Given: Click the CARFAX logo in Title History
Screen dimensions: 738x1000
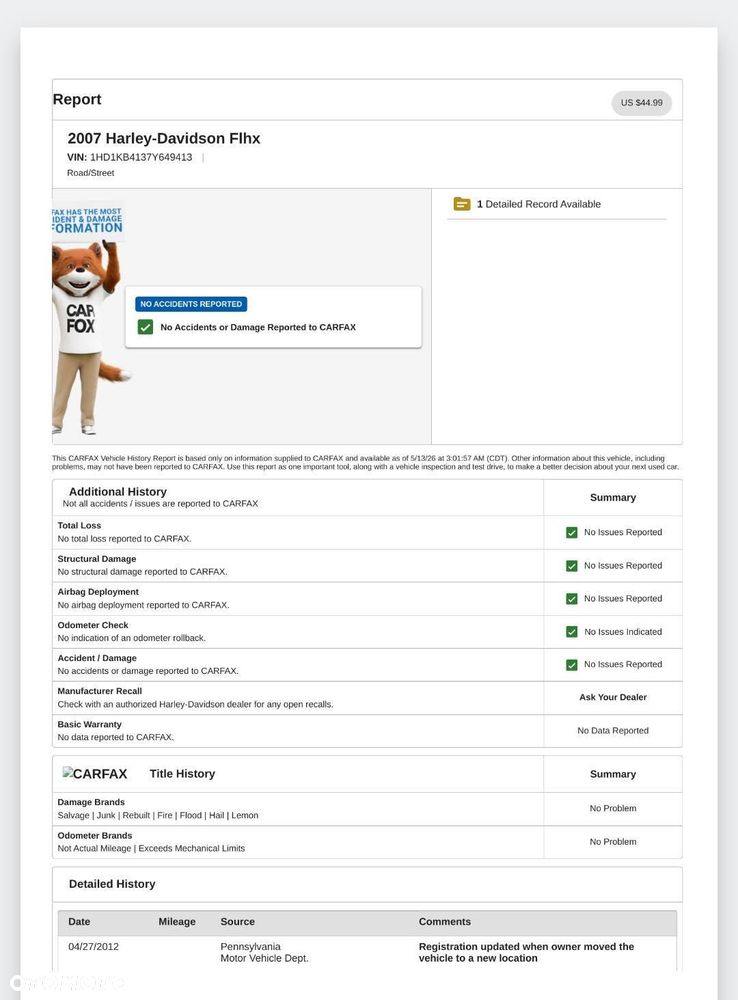Looking at the screenshot, I should tap(95, 774).
